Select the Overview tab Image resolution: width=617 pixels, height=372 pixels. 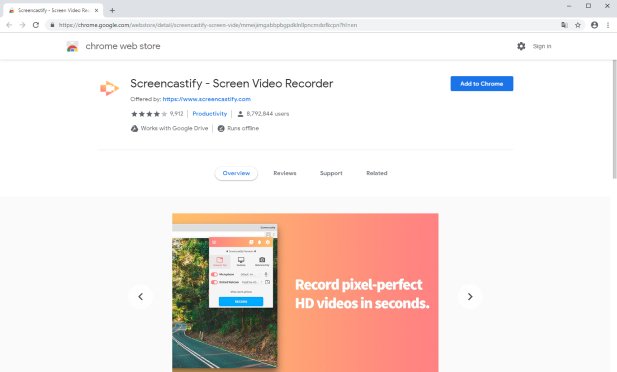[x=236, y=173]
